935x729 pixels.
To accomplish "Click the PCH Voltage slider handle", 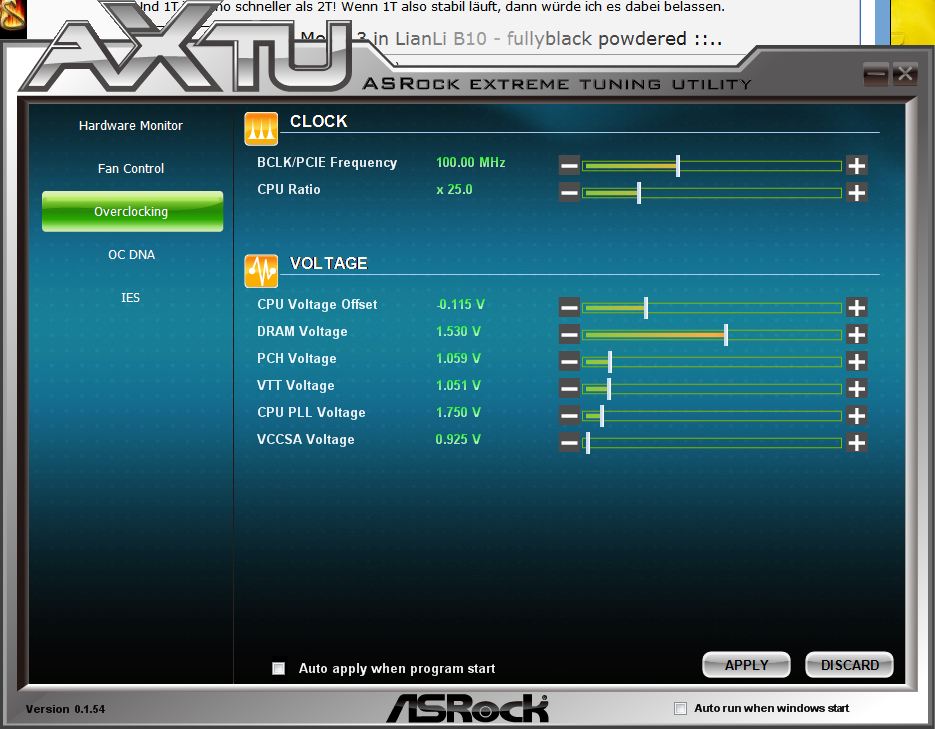I will 609,362.
